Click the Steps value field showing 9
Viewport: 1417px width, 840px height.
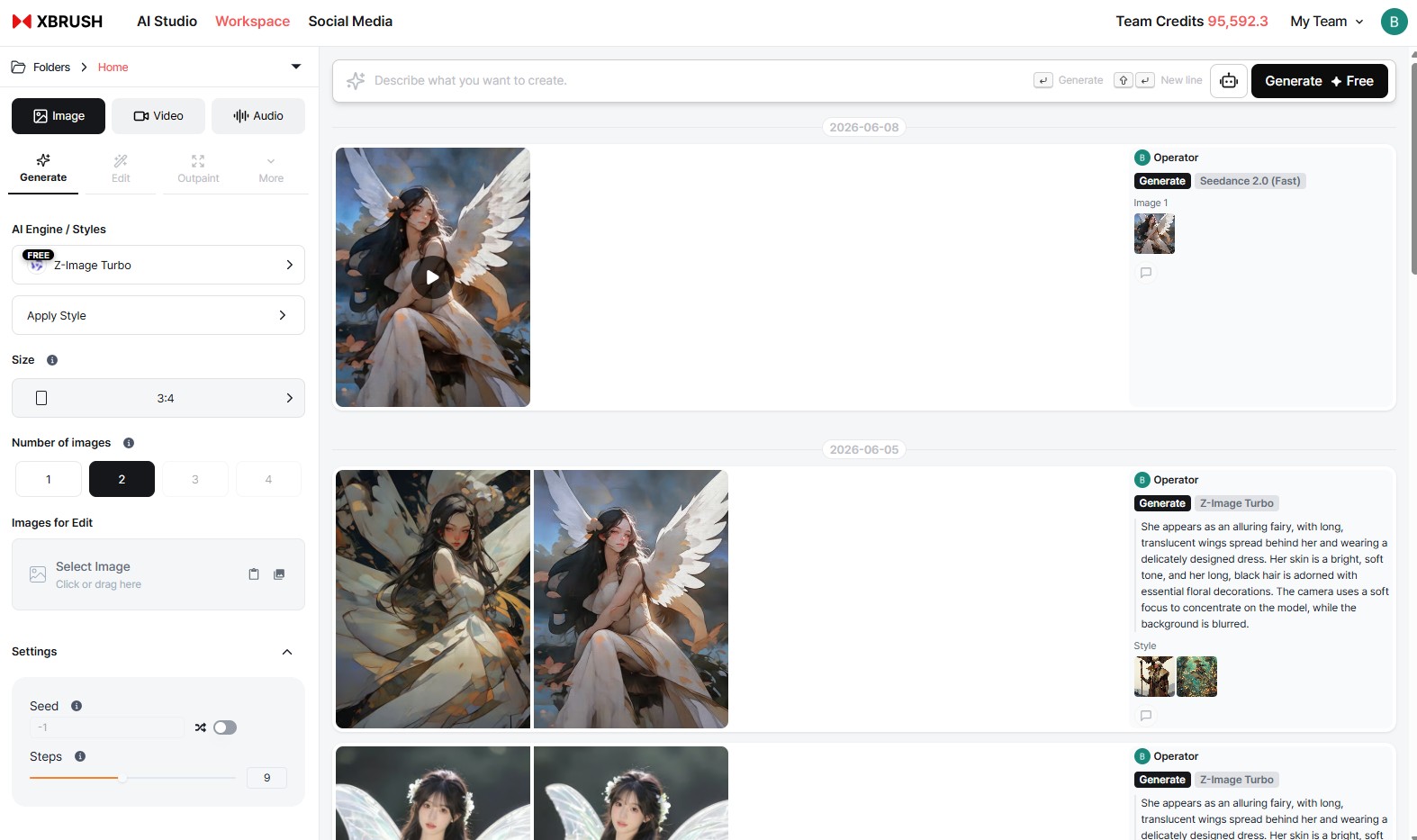pos(266,778)
